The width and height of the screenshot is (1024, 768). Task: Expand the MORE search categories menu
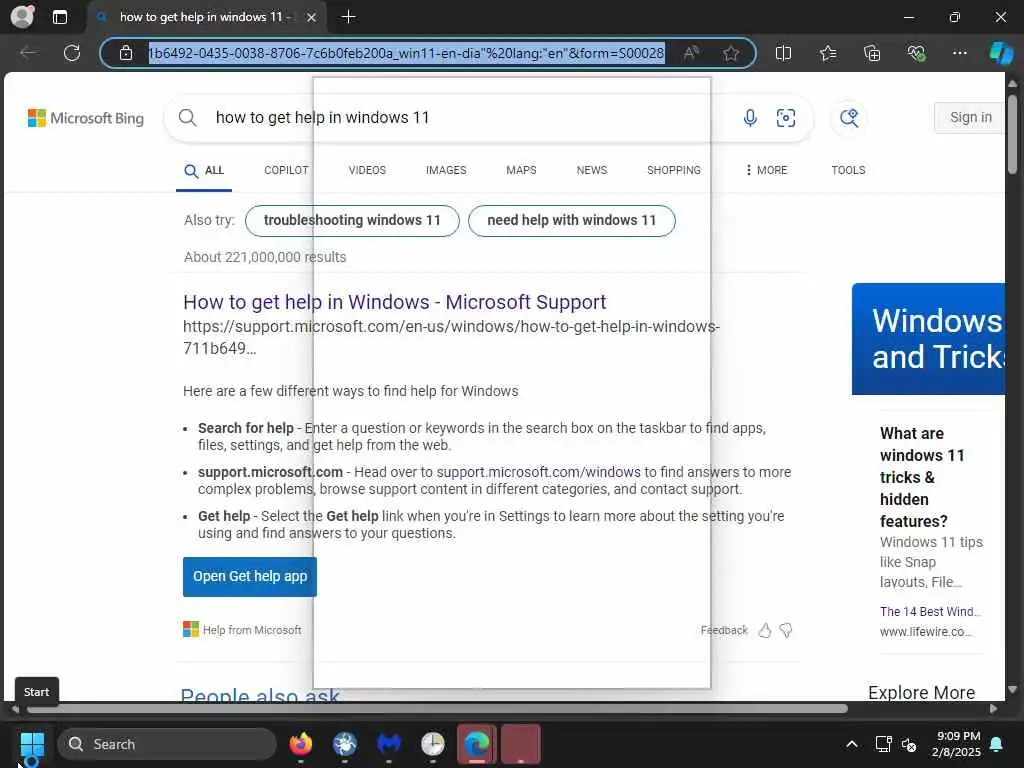coord(767,170)
